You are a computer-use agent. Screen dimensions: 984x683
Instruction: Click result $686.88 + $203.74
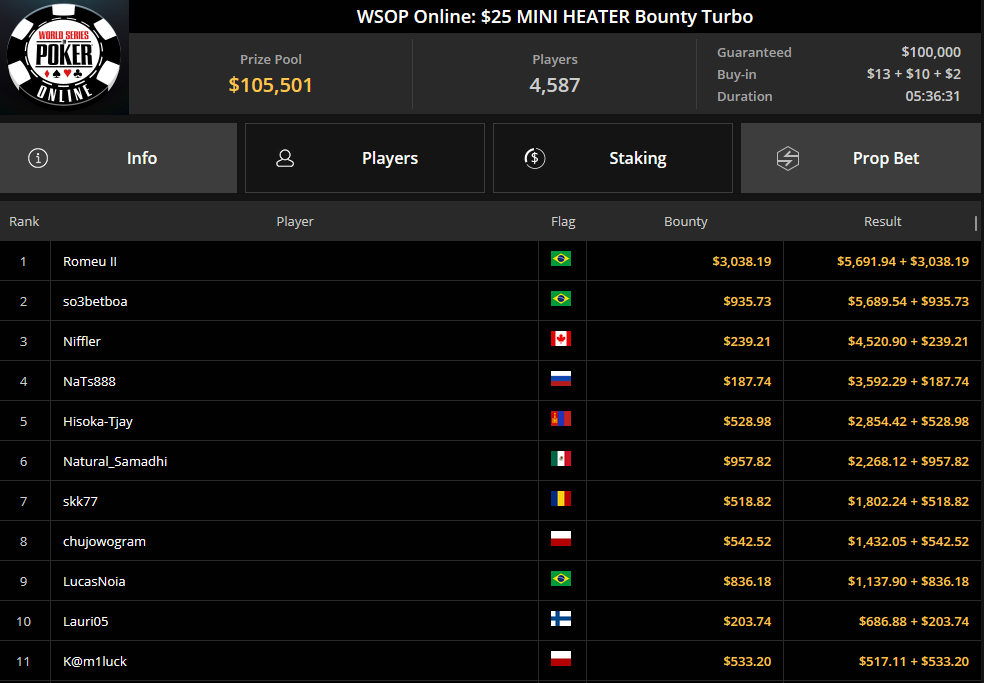tap(914, 621)
